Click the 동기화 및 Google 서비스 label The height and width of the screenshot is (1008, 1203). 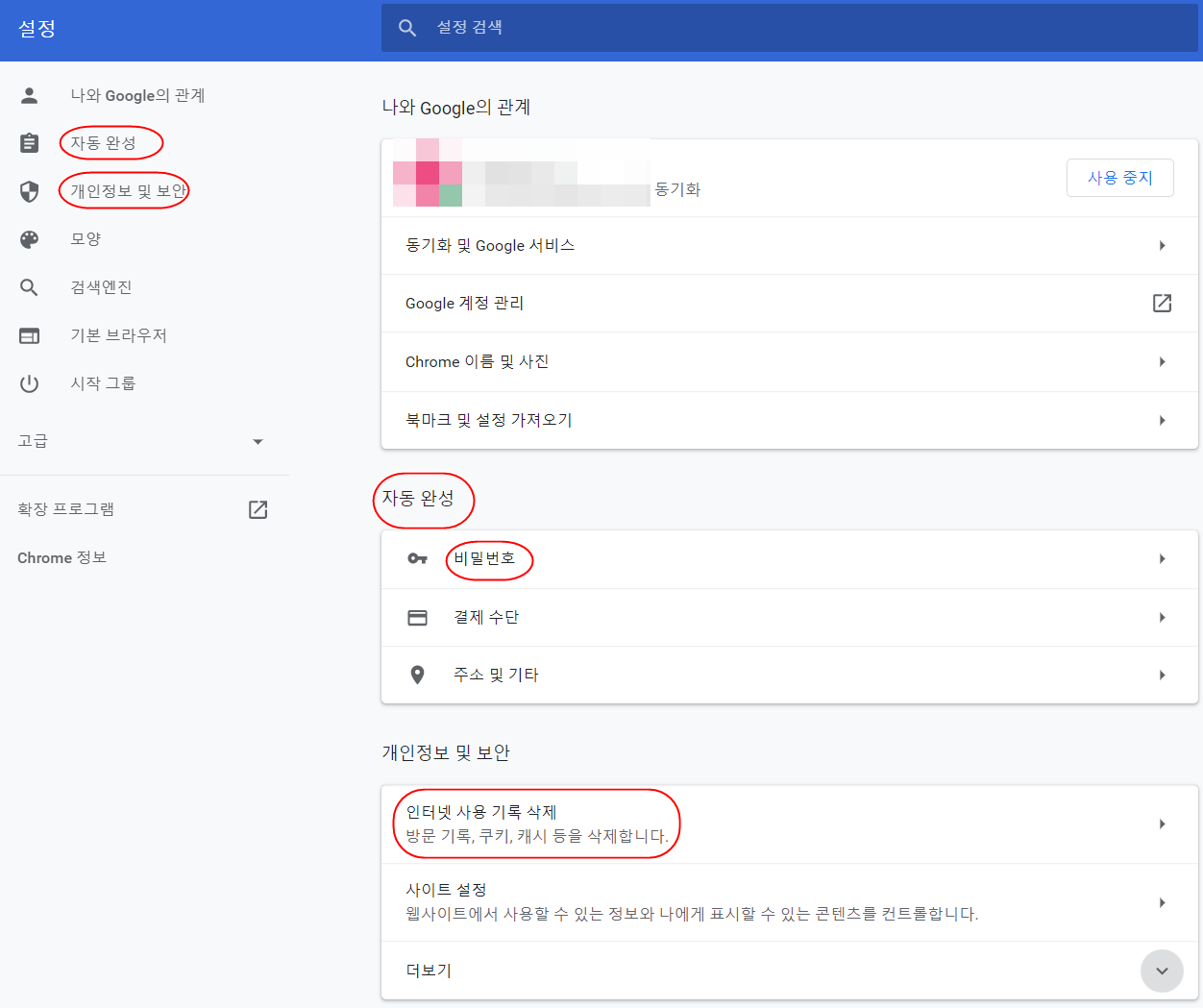tap(490, 246)
